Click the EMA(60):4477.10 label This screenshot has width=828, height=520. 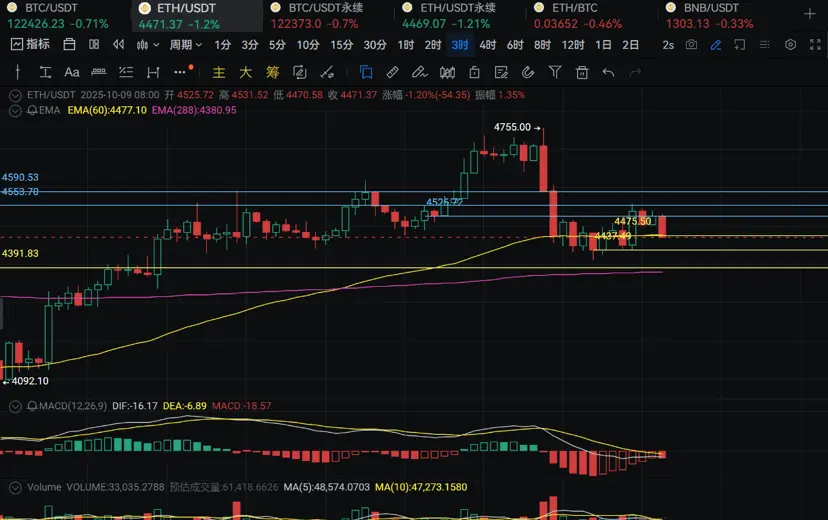point(107,110)
